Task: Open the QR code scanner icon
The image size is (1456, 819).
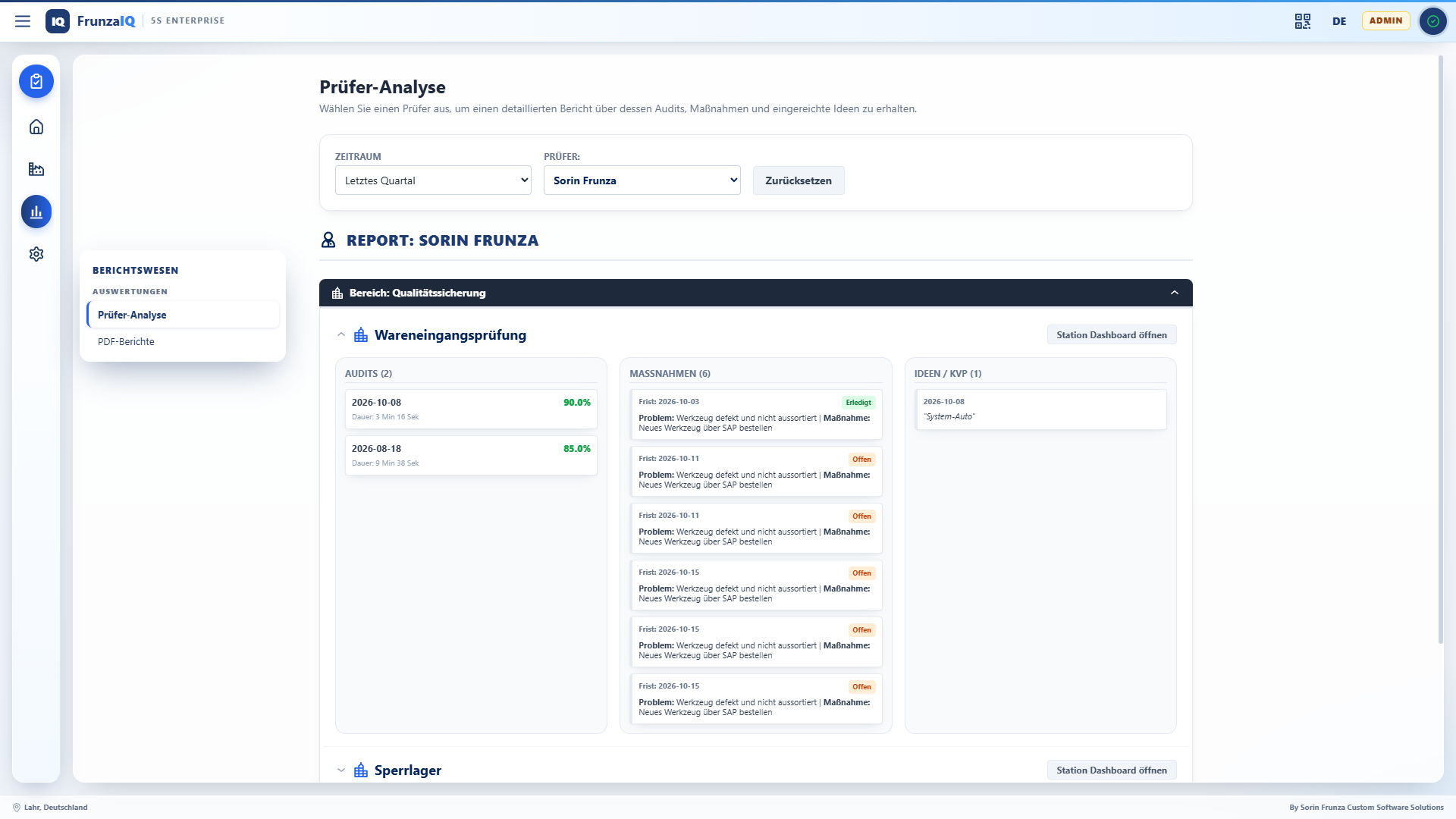Action: click(x=1303, y=21)
